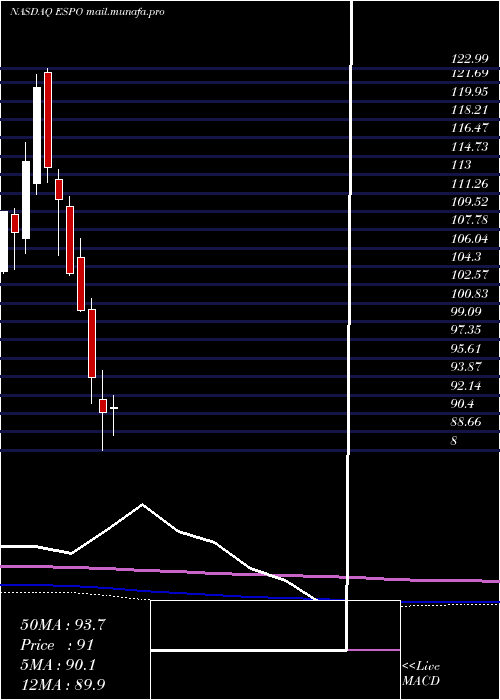
Task: Click the 121.69 price axis label
Action: pyautogui.click(x=469, y=73)
